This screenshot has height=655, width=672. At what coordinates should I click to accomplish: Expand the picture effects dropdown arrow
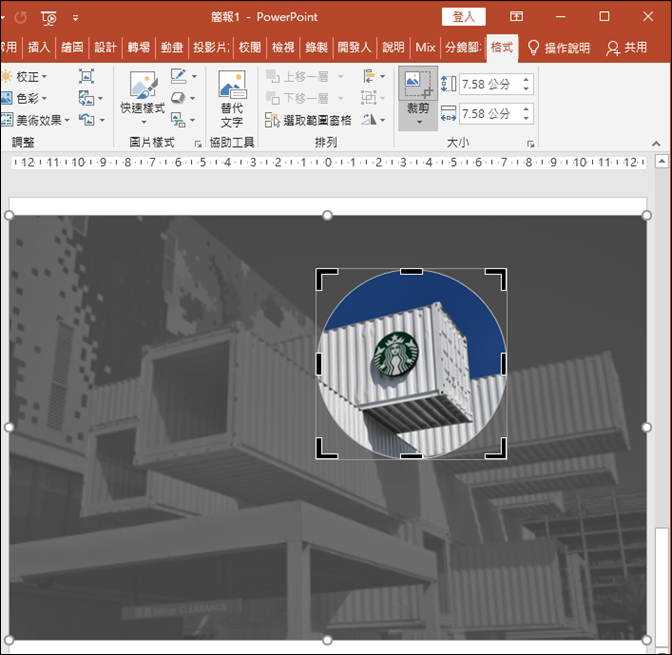coord(192,99)
